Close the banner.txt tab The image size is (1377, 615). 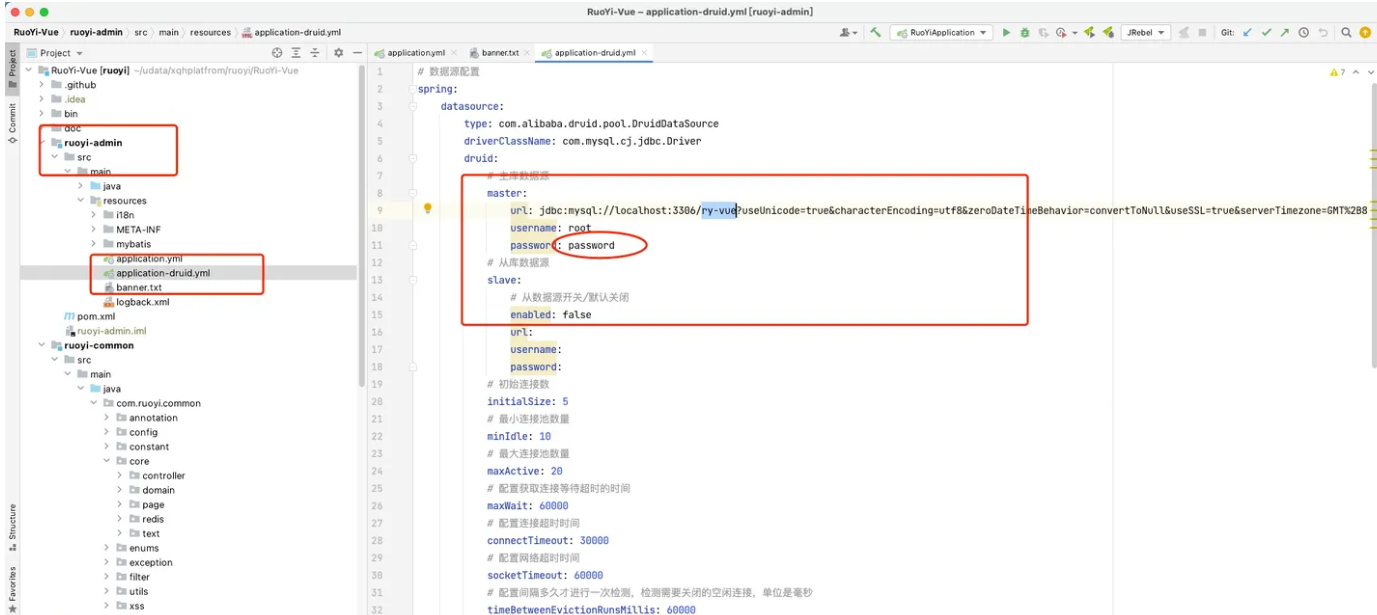pos(529,53)
